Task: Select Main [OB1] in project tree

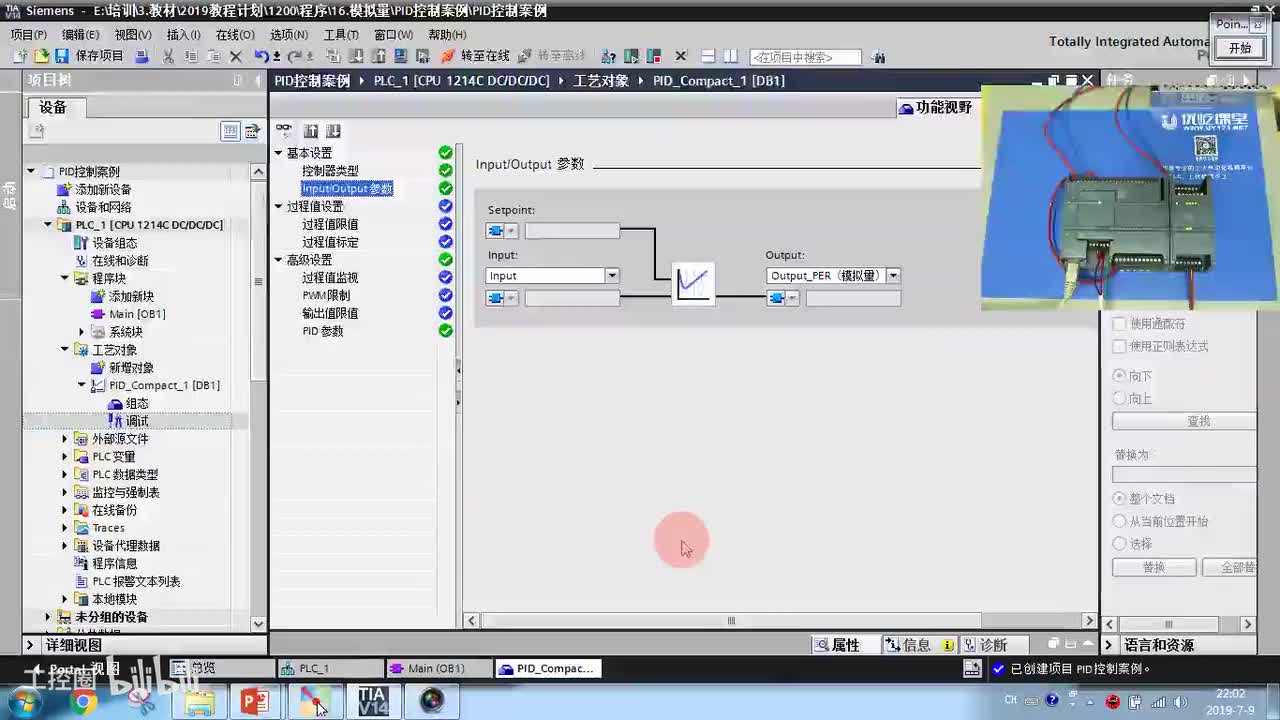Action: 137,314
